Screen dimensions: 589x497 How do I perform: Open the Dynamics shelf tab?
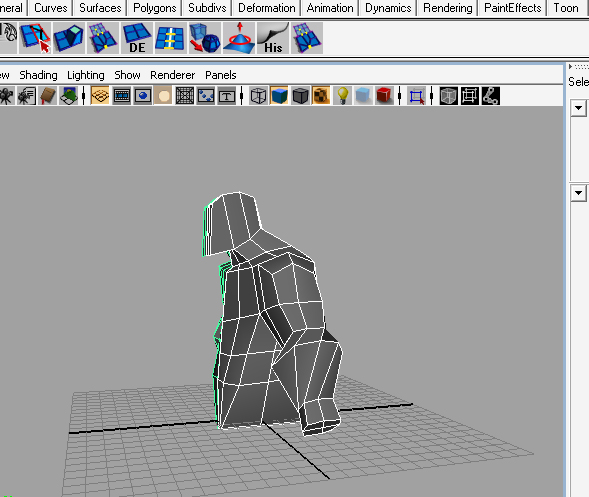click(x=388, y=8)
